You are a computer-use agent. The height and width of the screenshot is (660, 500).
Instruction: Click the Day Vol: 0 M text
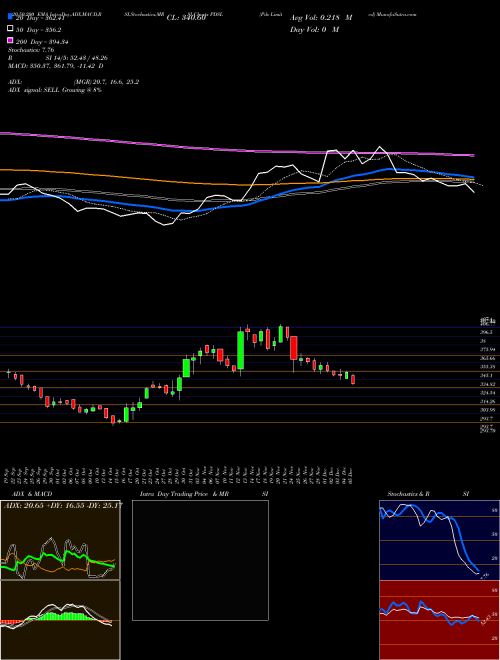[x=314, y=29]
